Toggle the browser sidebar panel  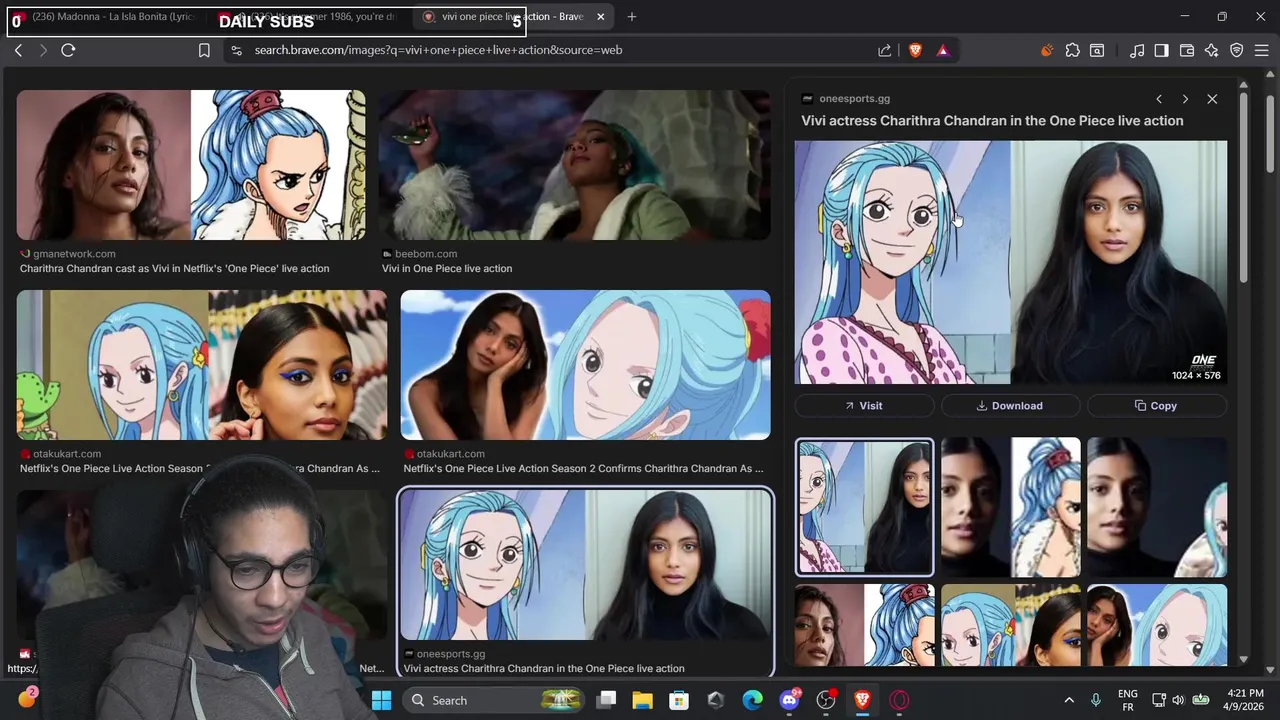[1161, 50]
